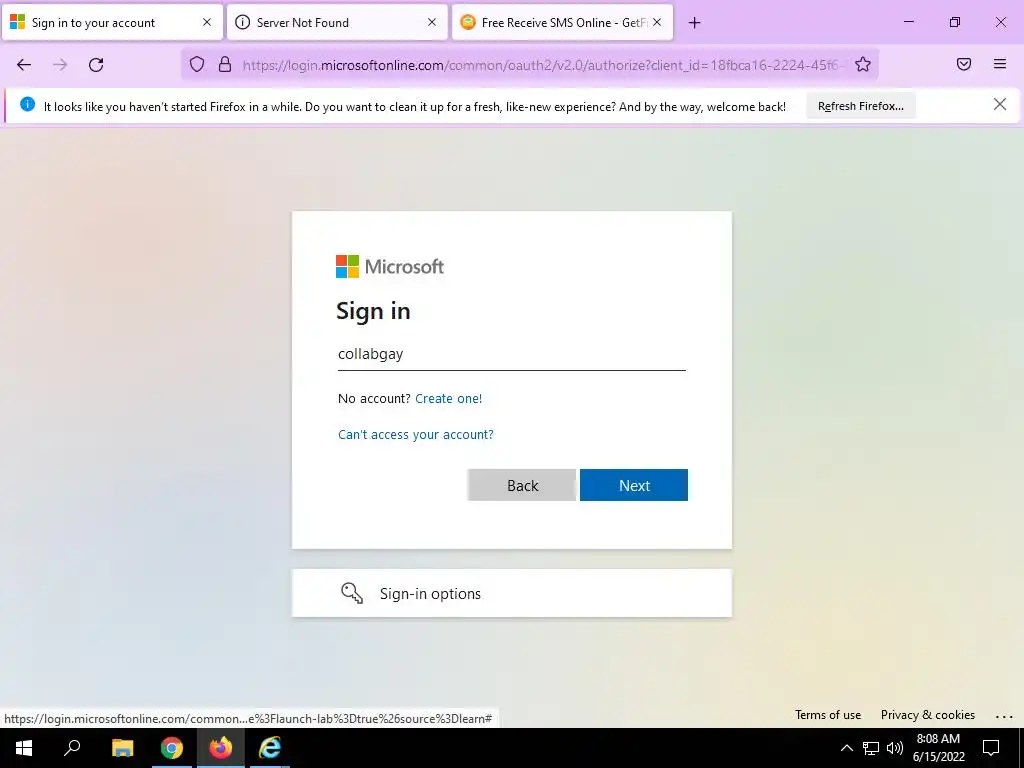1024x768 pixels.
Task: Click the Microsoft logo on the sign-in card
Action: click(x=390, y=266)
